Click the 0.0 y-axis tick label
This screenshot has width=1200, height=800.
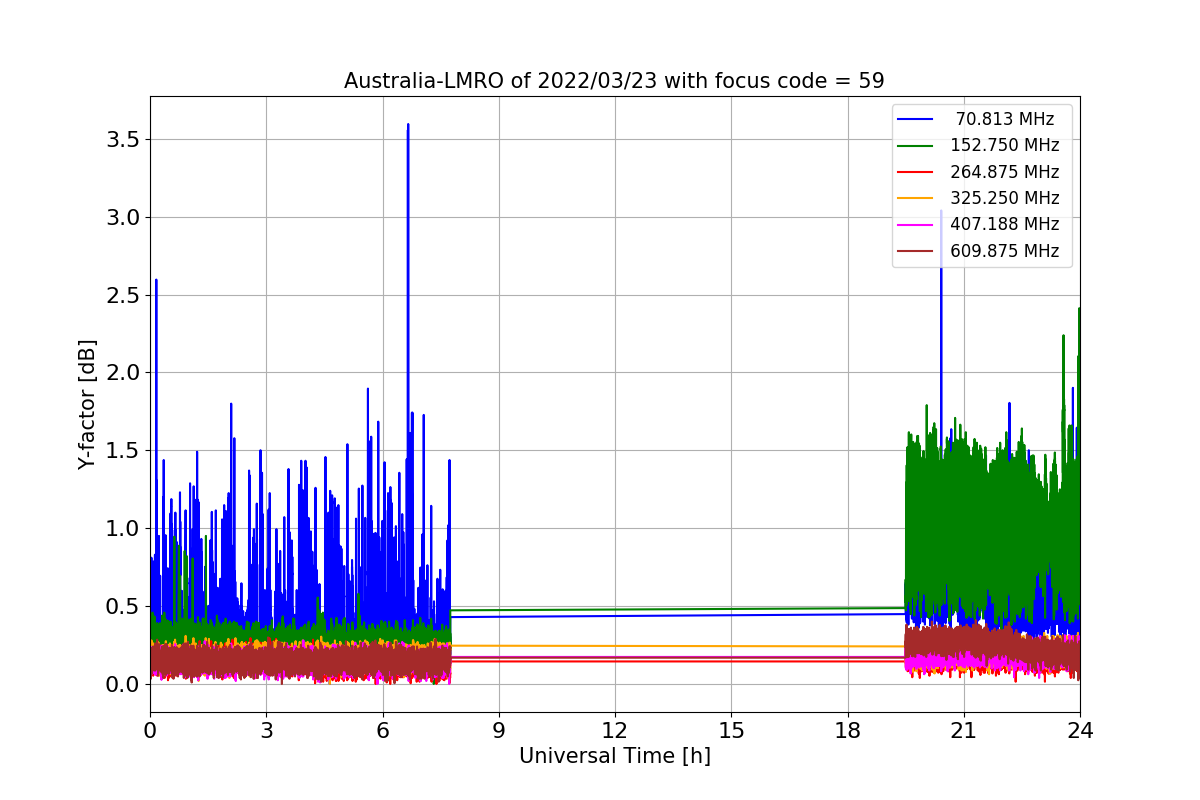click(x=122, y=684)
